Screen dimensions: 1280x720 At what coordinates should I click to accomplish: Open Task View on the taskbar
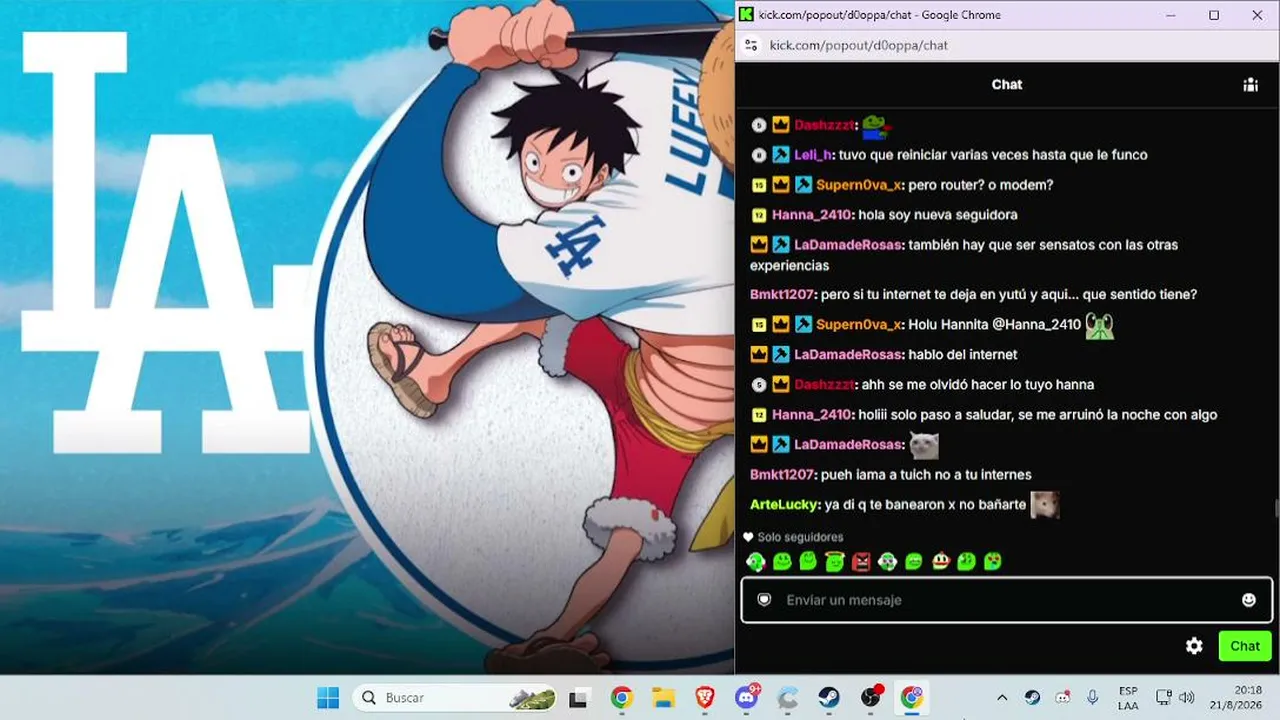579,698
